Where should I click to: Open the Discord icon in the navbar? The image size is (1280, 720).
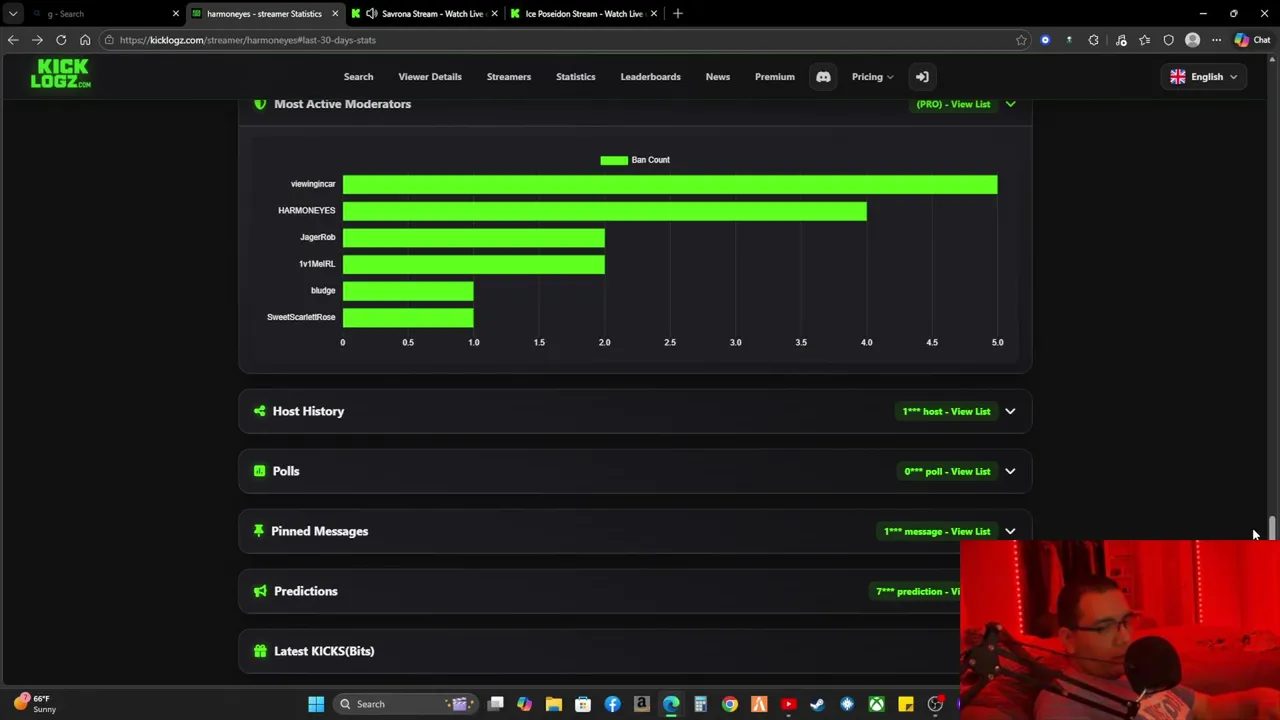823,77
